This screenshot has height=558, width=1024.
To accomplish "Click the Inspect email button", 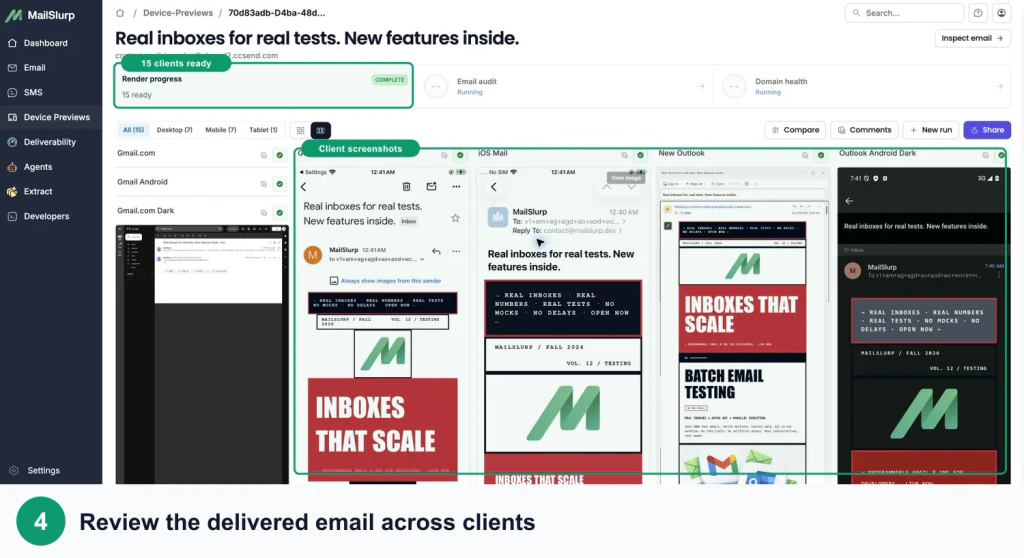I will pyautogui.click(x=972, y=39).
